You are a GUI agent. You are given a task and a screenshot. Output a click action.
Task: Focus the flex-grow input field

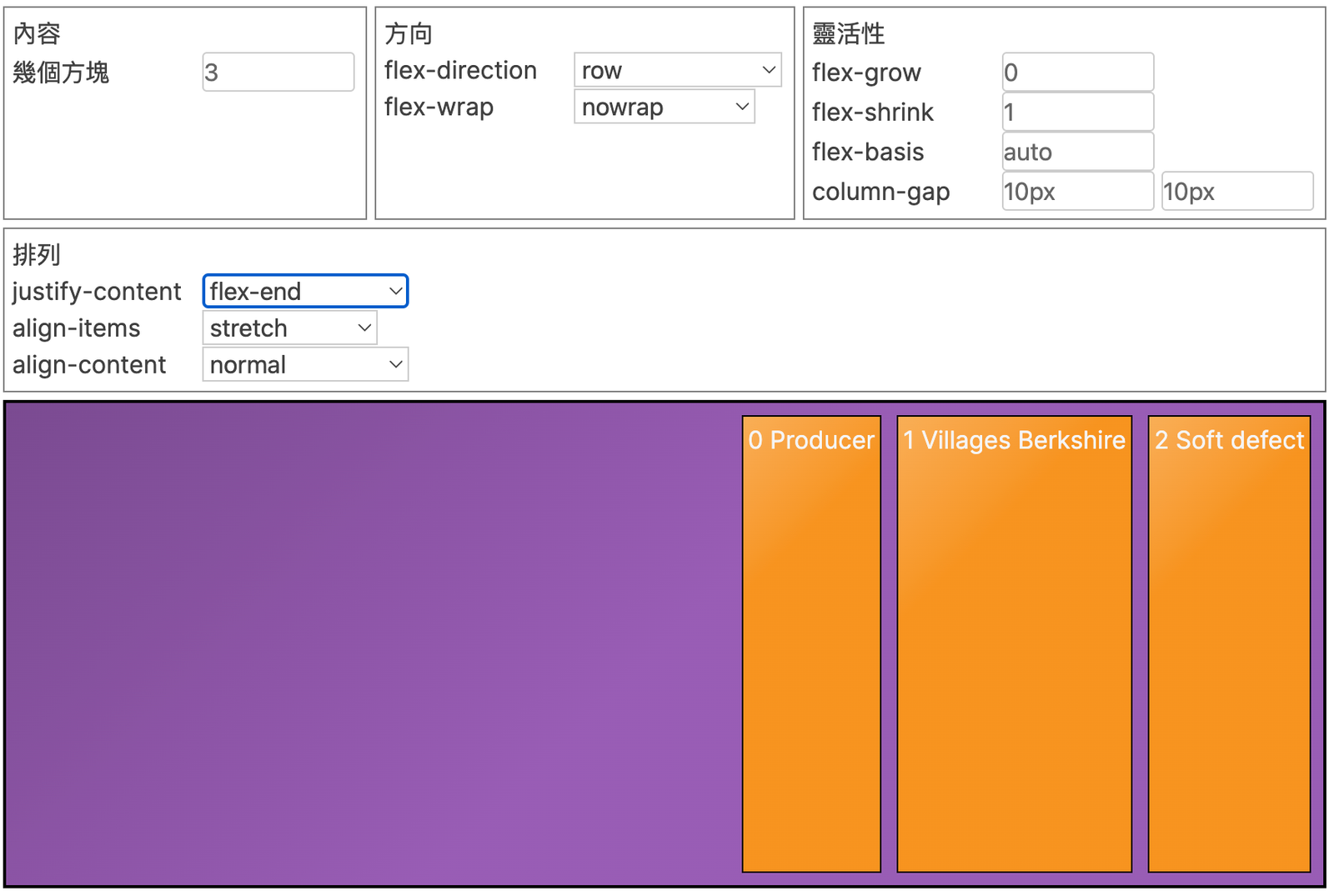point(1077,73)
